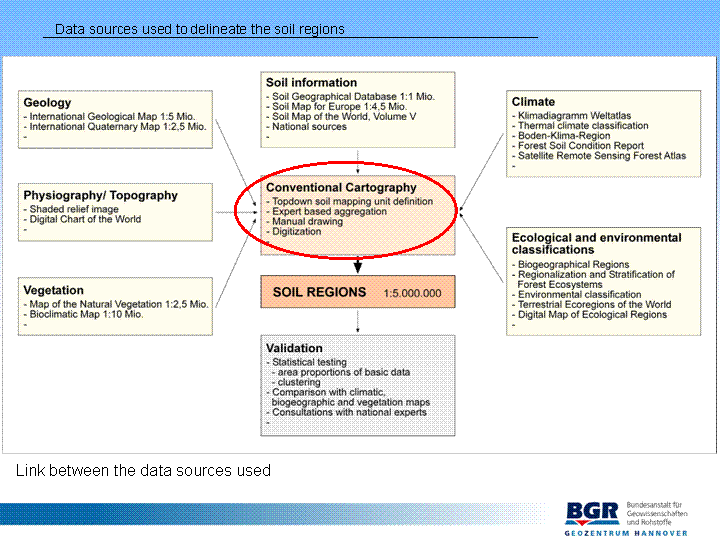Screen dimensions: 720x540
Task: Click the Validation box heading
Action: coord(294,348)
